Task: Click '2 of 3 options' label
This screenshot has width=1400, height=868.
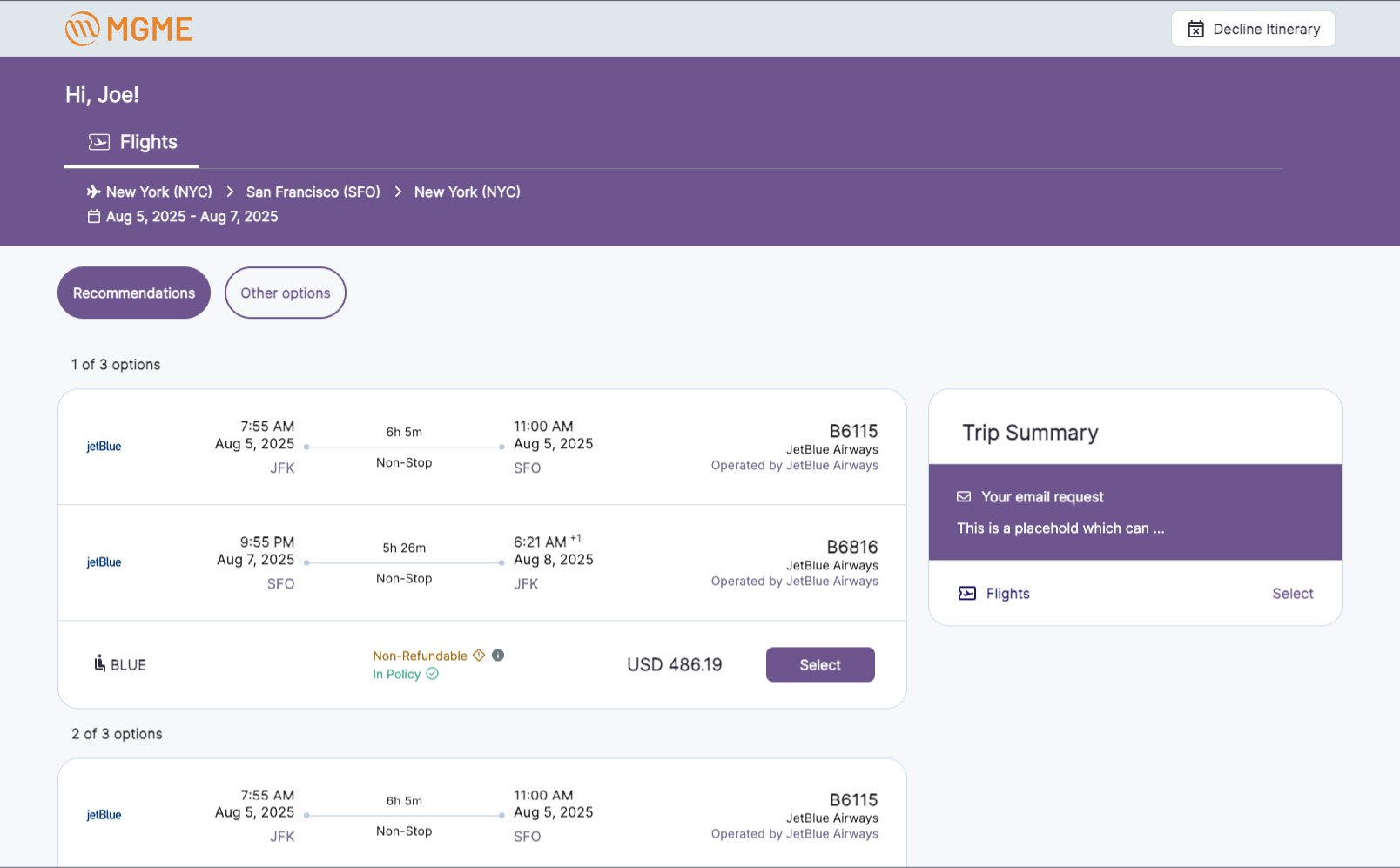Action: tap(117, 733)
